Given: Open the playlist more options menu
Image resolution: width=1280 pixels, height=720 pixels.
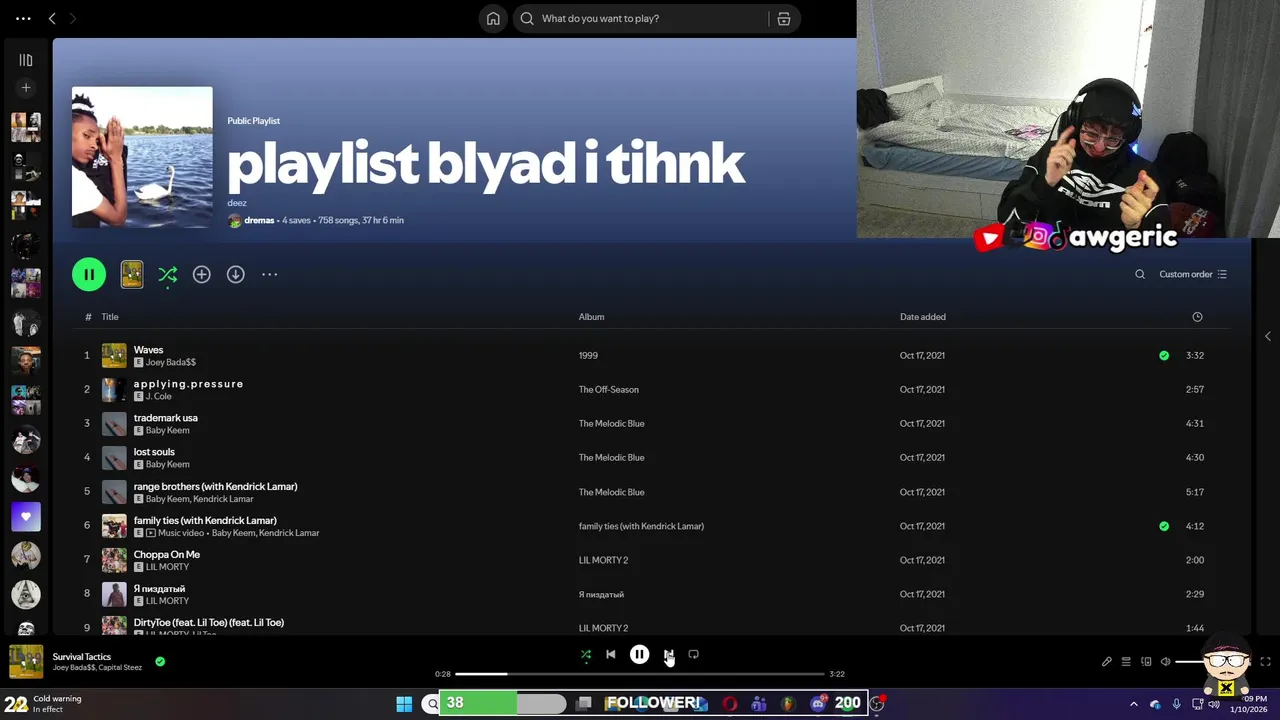Looking at the screenshot, I should coord(270,274).
